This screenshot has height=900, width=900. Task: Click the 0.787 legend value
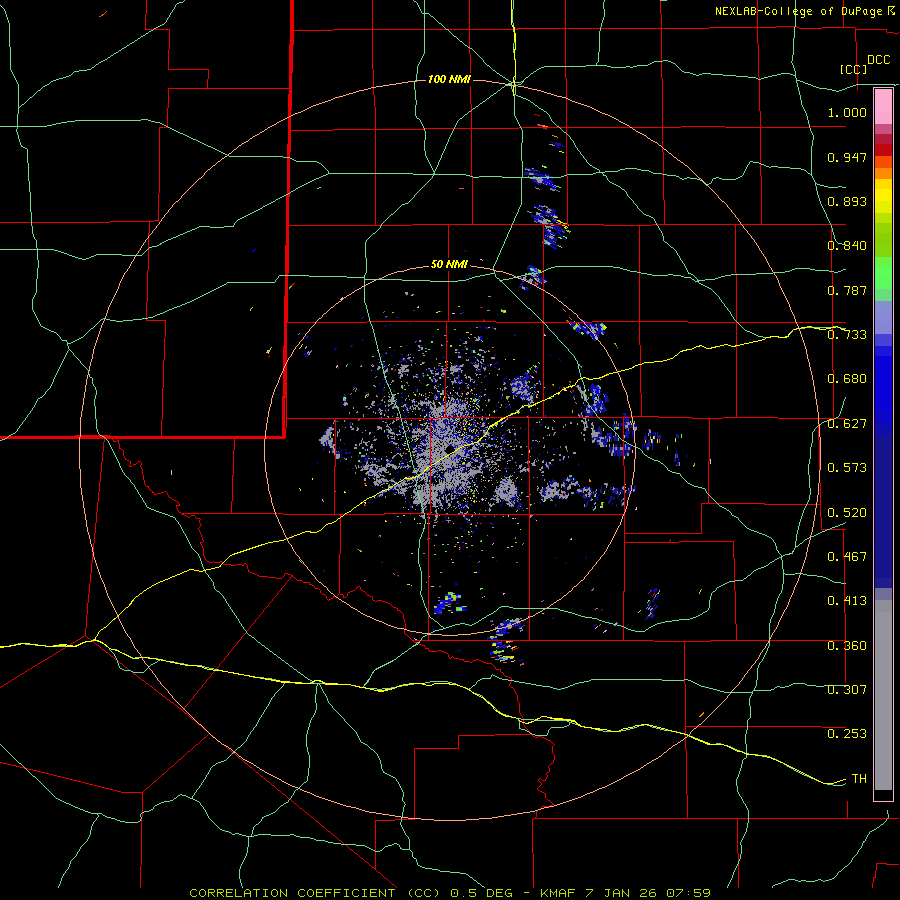pos(847,290)
